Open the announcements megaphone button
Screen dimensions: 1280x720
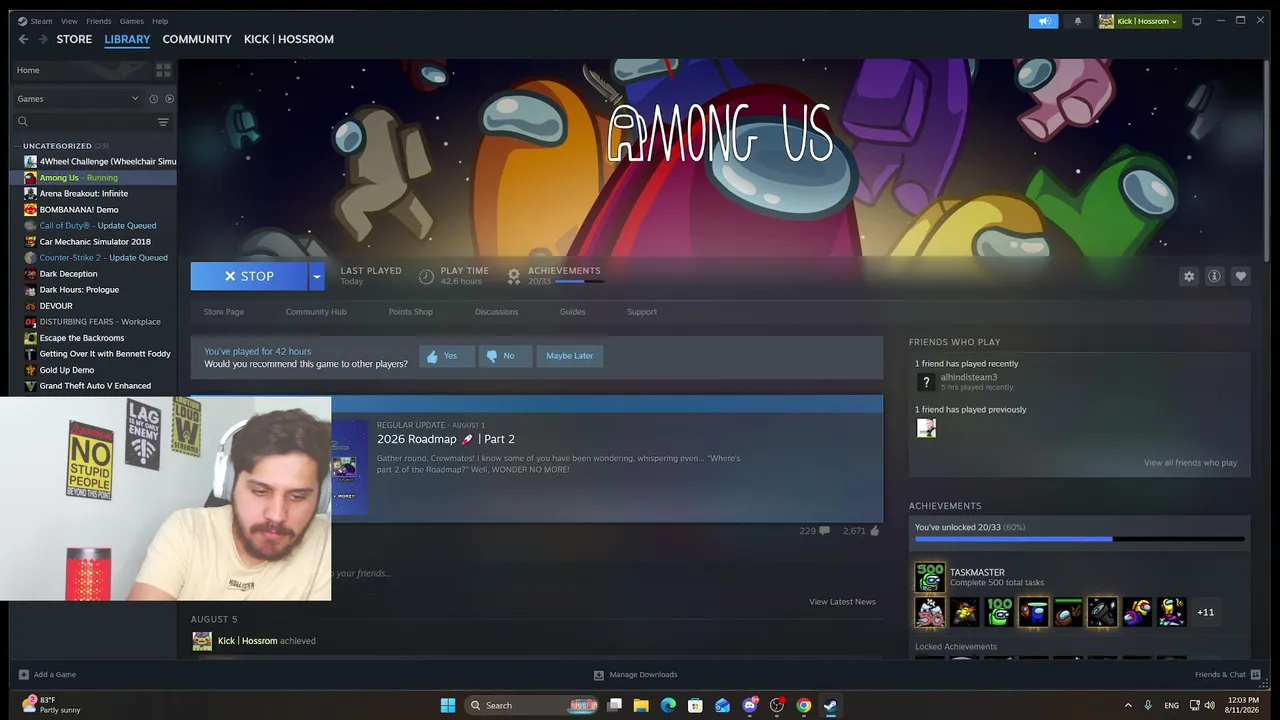pos(1043,21)
